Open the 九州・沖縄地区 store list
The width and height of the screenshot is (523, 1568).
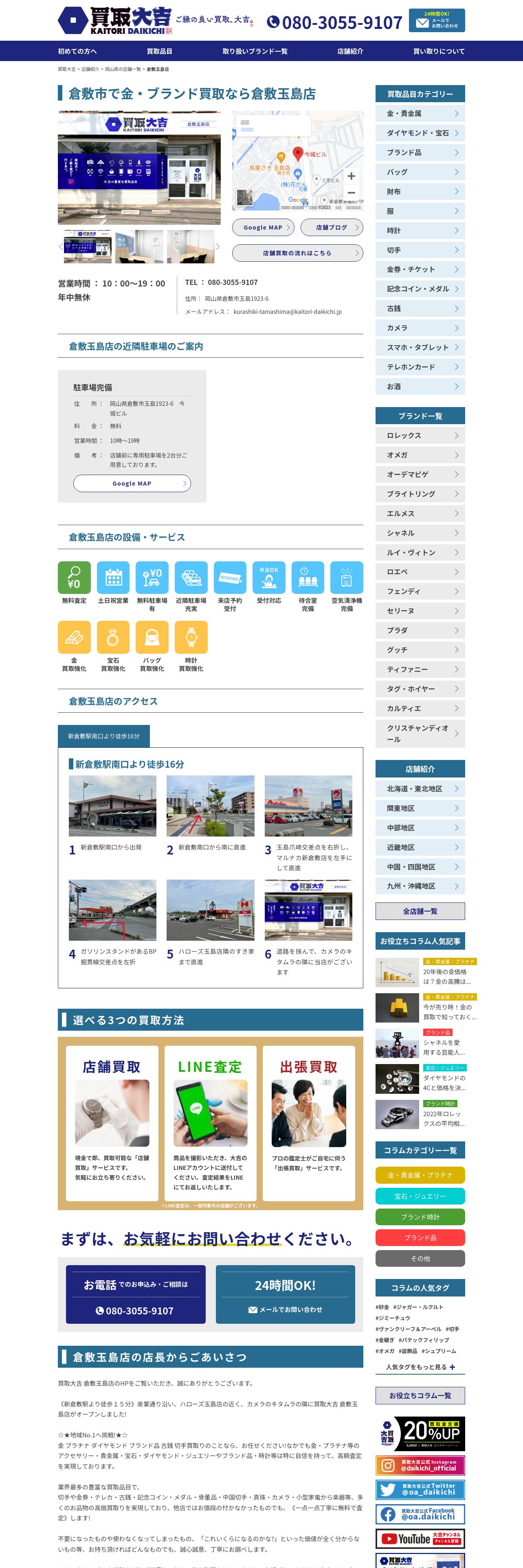coord(420,886)
